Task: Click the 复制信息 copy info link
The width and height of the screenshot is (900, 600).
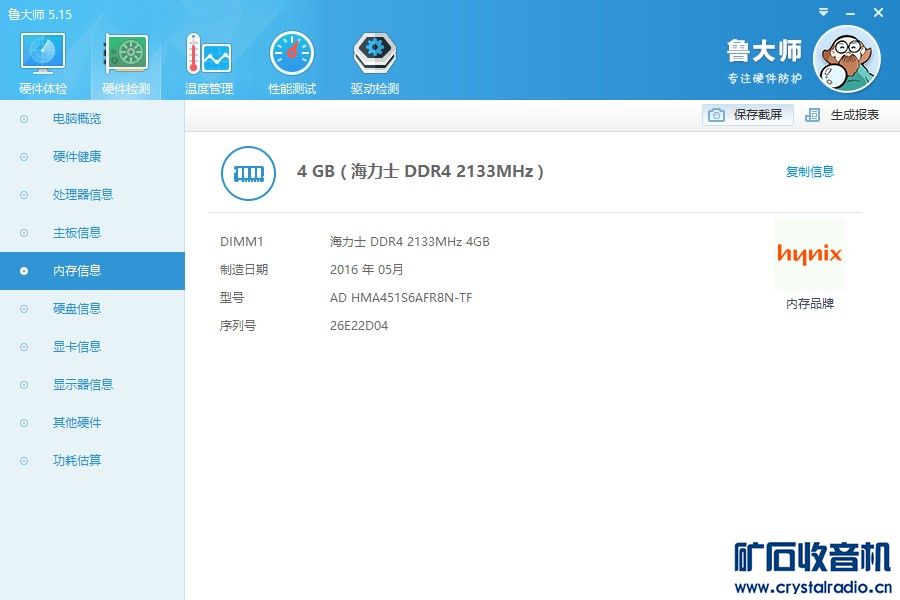Action: coord(809,171)
